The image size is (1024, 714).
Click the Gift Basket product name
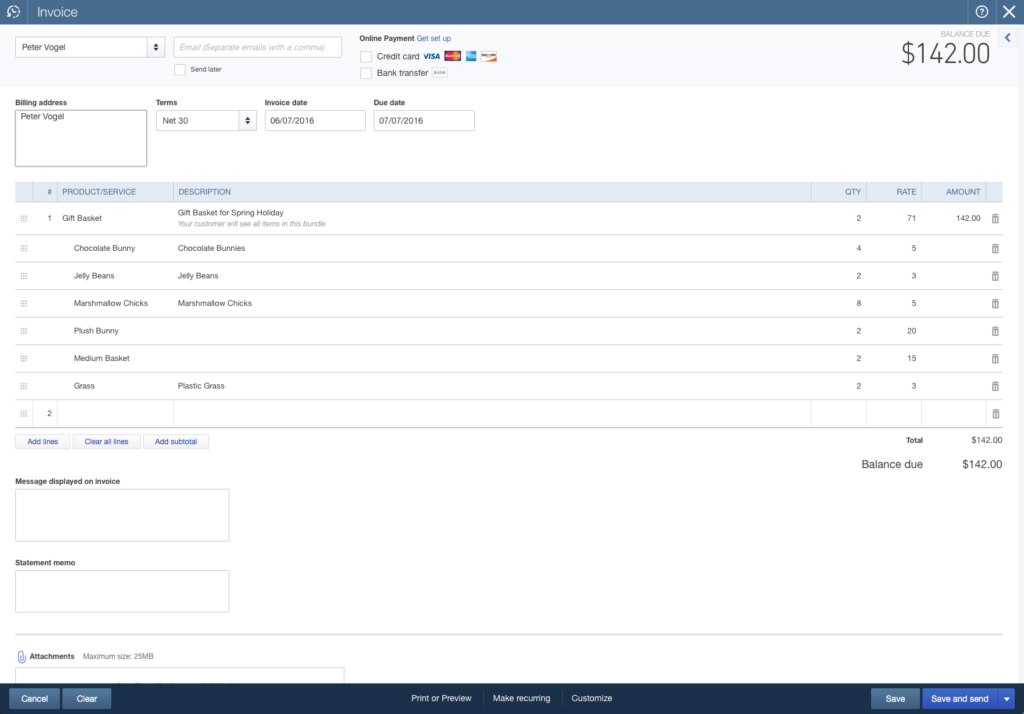coord(82,218)
